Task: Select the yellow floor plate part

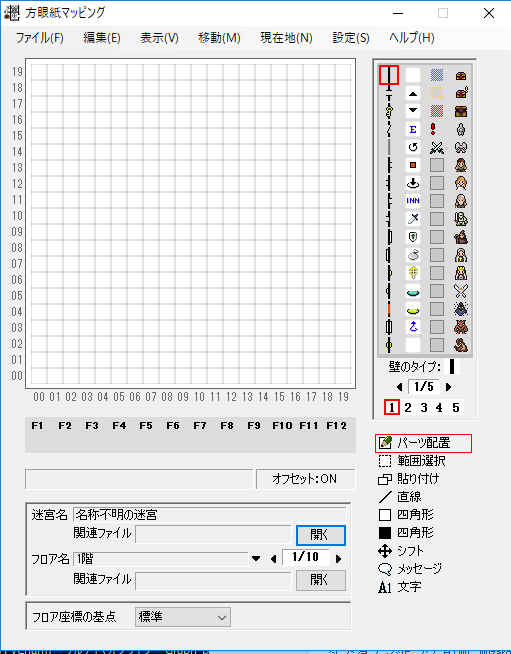Action: [413, 309]
